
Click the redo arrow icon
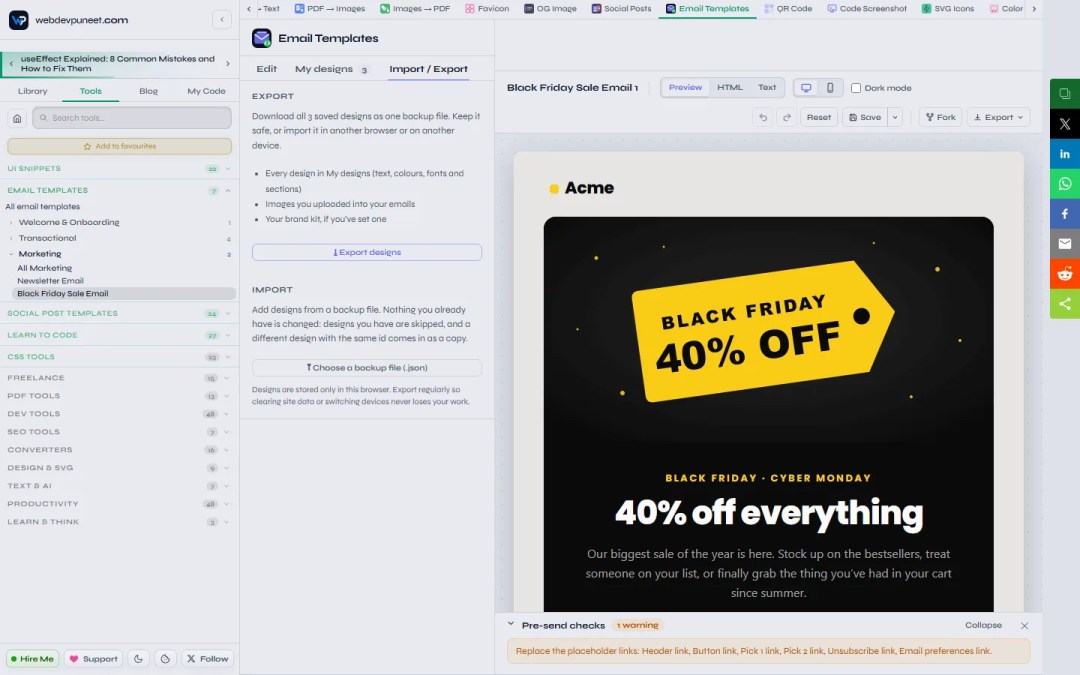pos(787,117)
